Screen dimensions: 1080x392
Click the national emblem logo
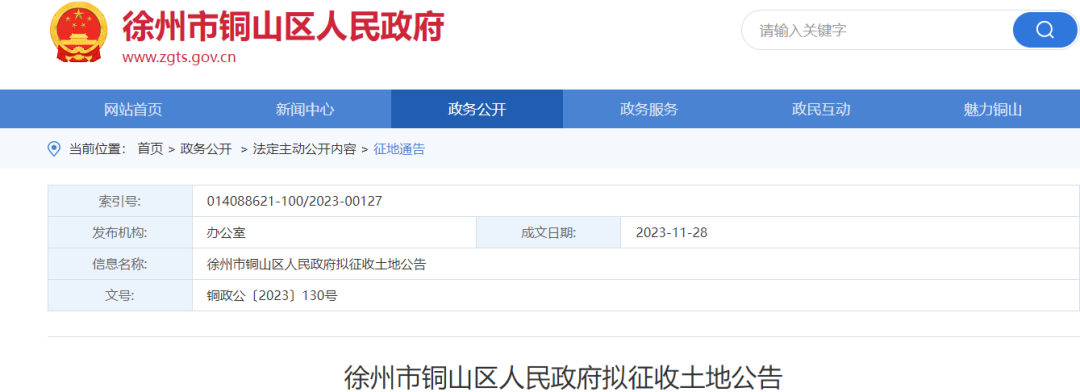coord(79,32)
